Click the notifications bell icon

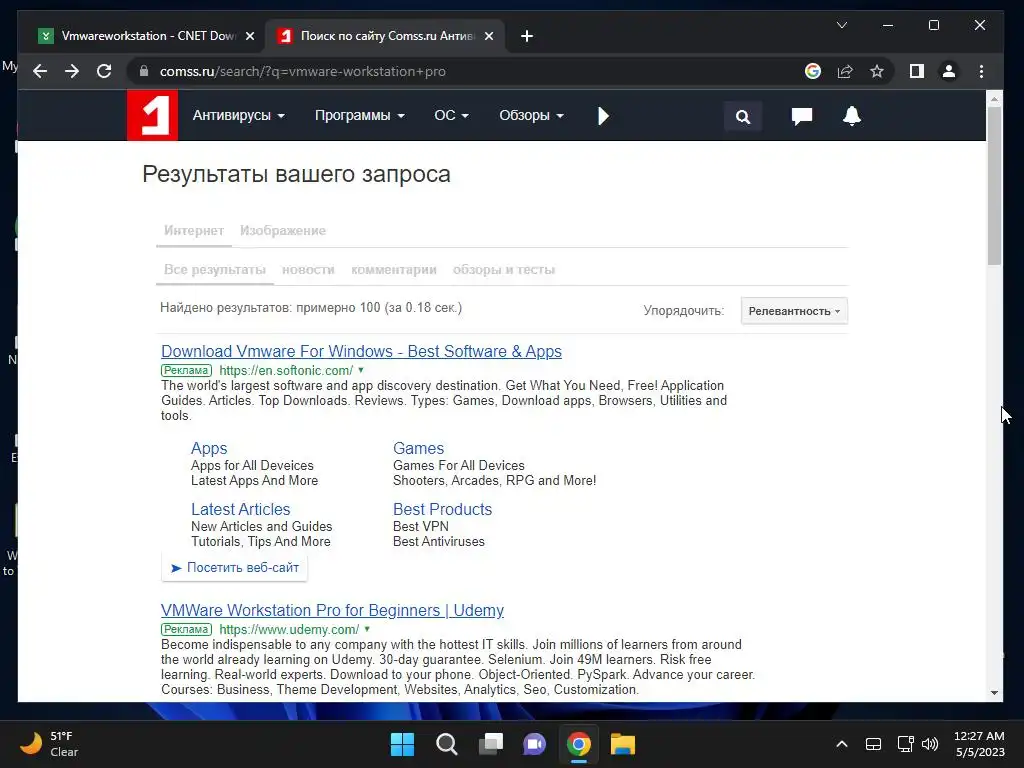(852, 116)
